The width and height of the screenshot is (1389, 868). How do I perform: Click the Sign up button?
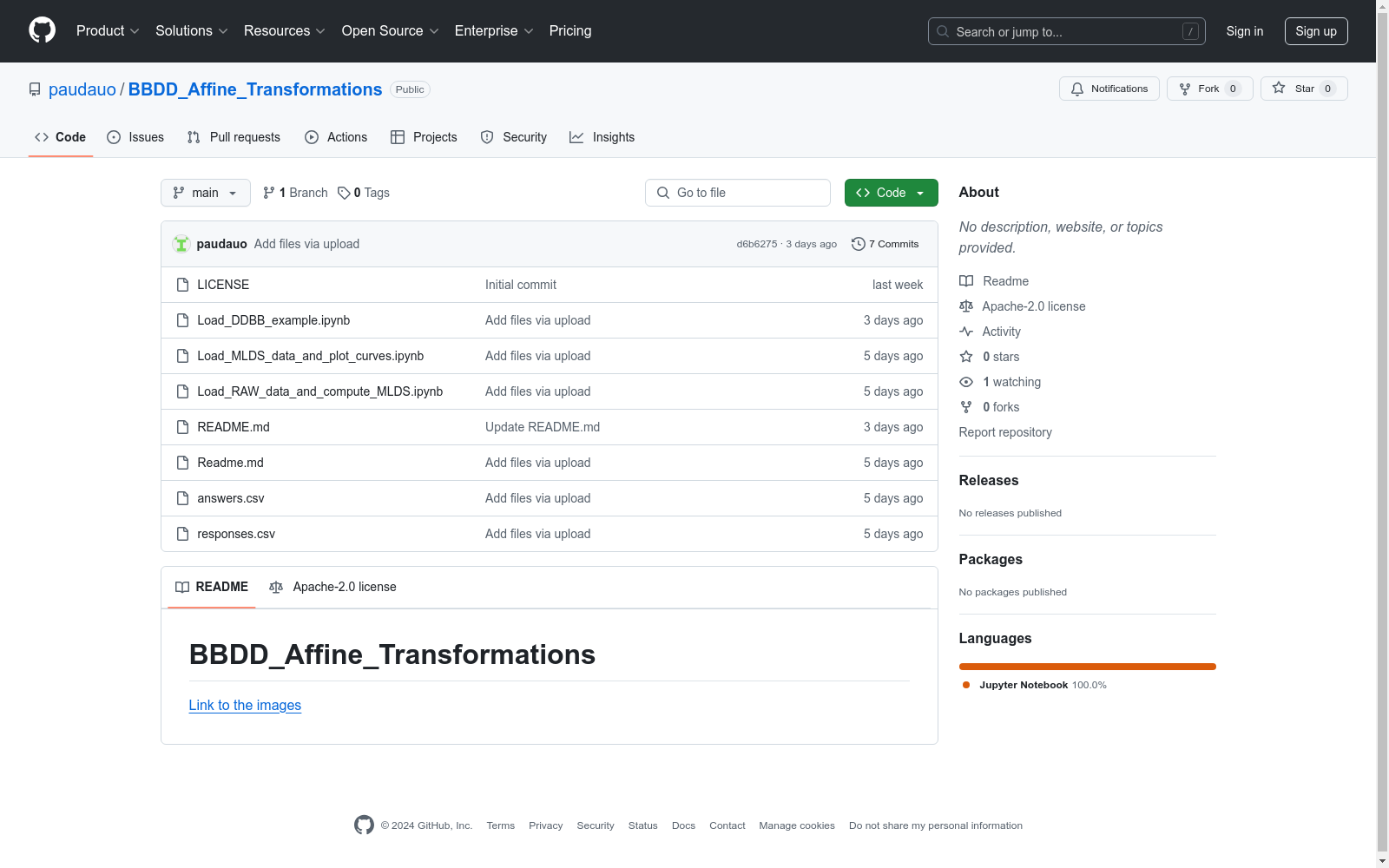pyautogui.click(x=1316, y=31)
